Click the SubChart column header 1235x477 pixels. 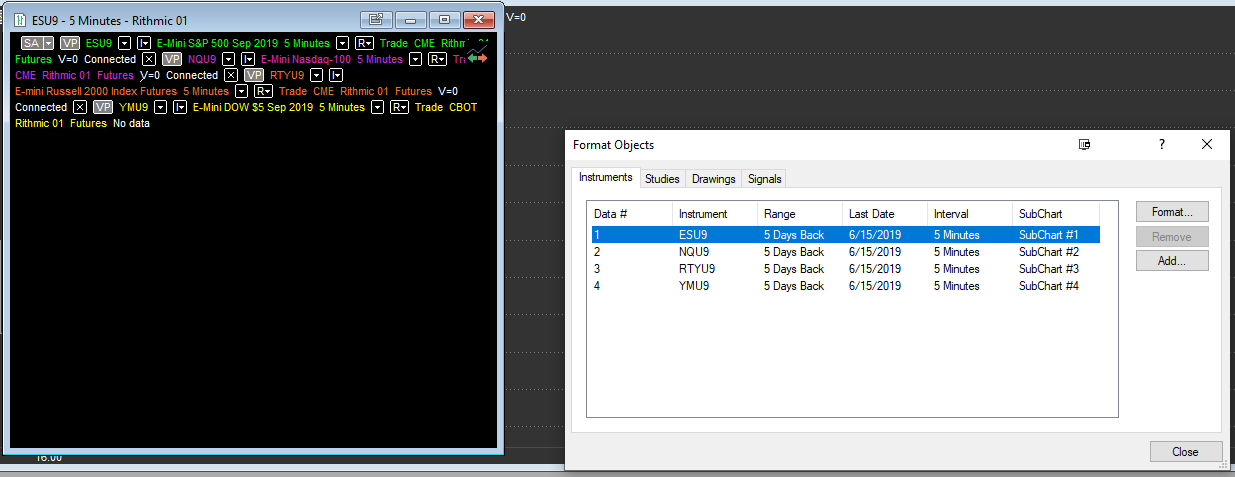[x=1056, y=214]
